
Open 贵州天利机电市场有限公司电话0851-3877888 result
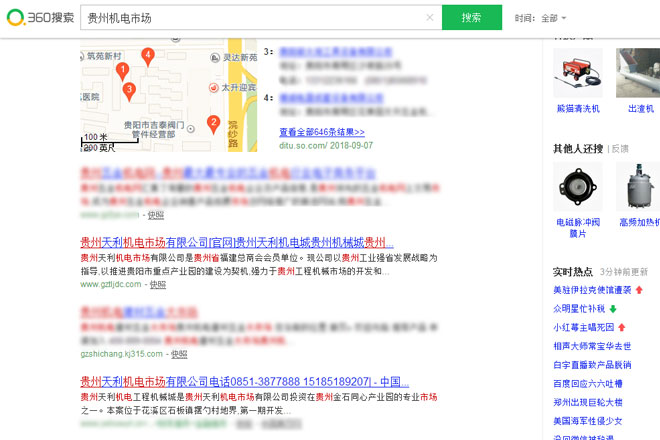pyautogui.click(x=245, y=382)
